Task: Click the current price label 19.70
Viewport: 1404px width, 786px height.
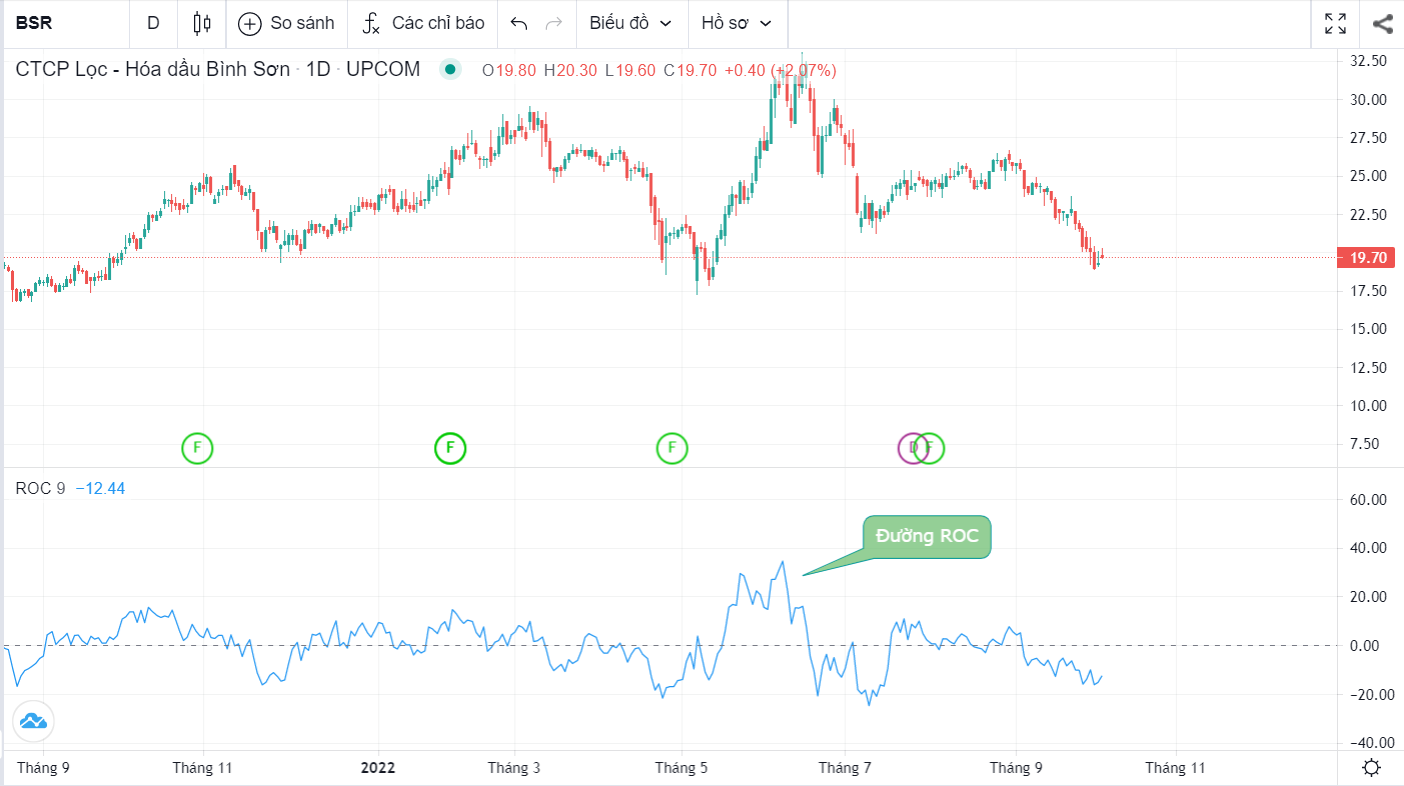Action: [1367, 258]
